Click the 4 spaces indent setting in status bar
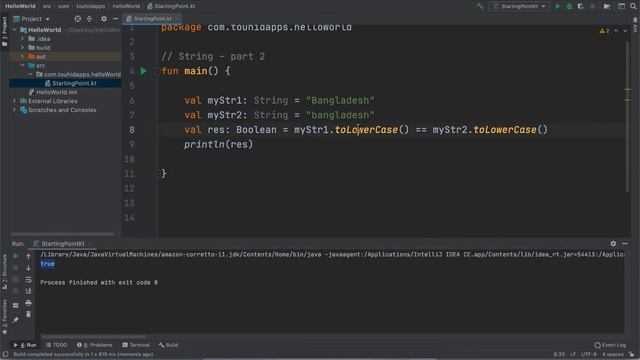Screen dimensions: 640x360 pos(613,354)
